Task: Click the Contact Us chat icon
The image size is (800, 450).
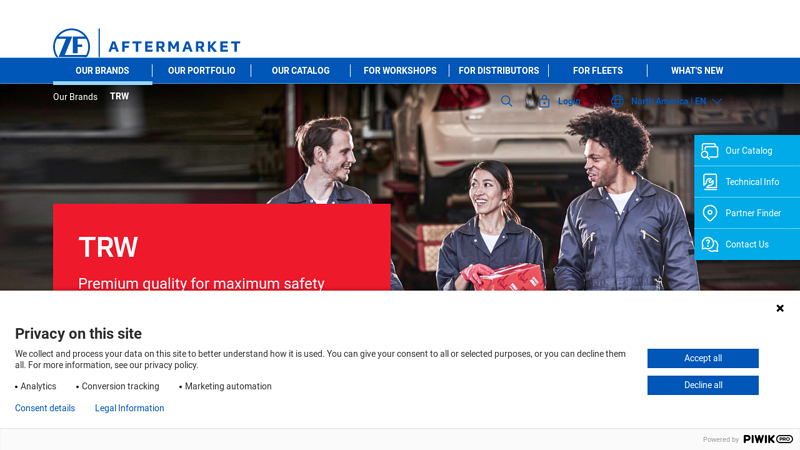Action: point(710,244)
